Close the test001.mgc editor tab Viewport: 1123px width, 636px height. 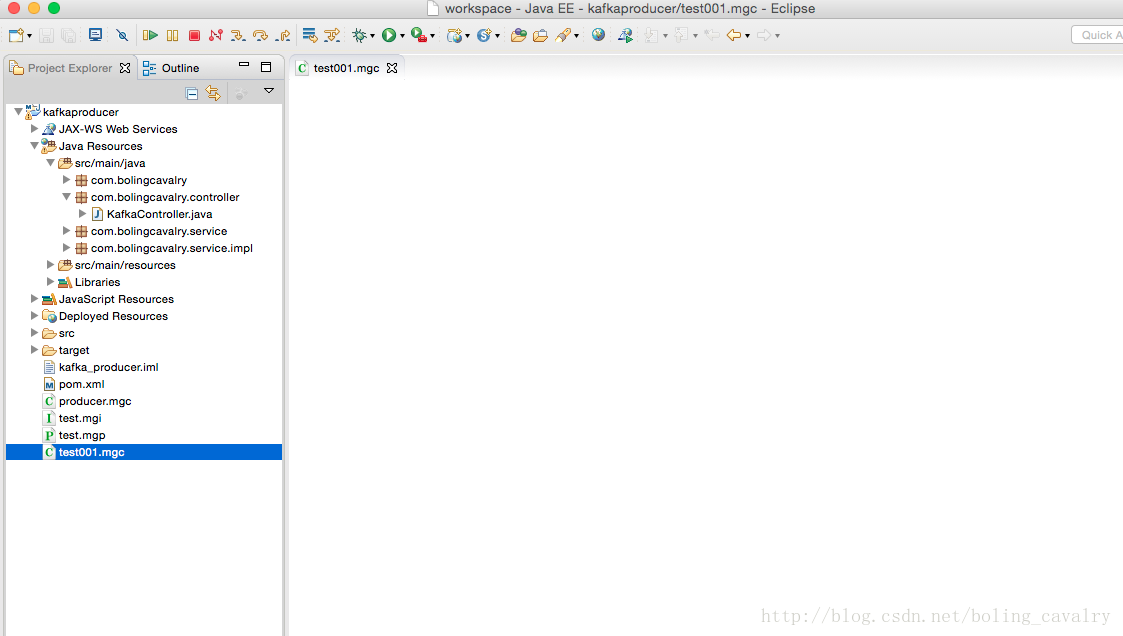(x=392, y=68)
